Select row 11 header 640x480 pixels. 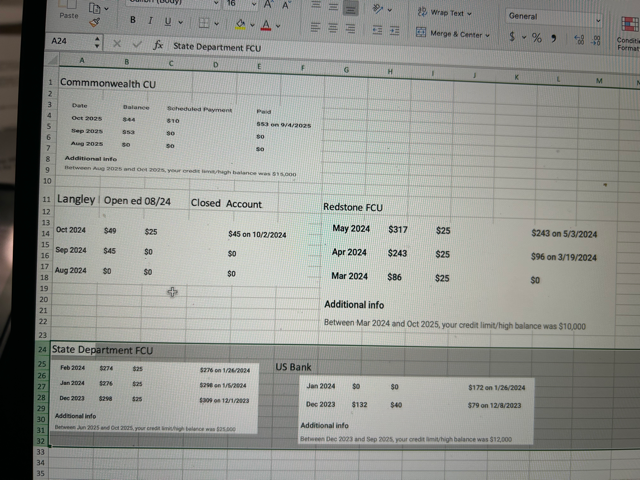(46, 199)
